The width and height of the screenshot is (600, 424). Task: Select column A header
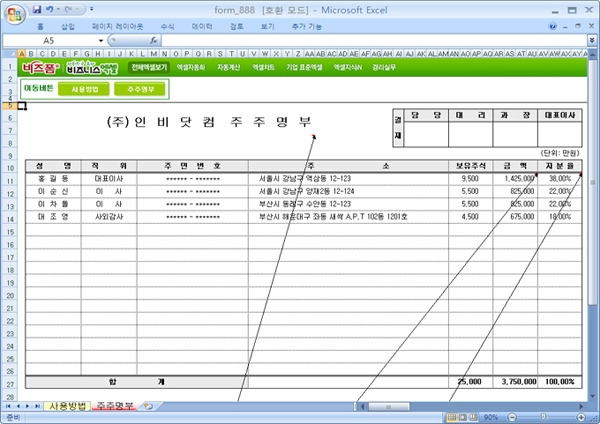[x=22, y=54]
